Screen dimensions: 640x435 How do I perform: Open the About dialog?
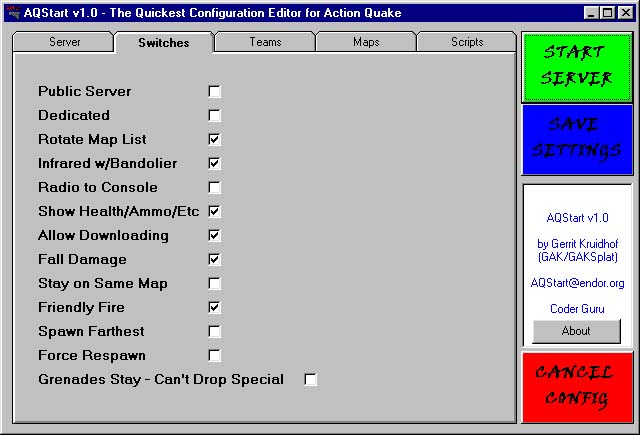[576, 331]
